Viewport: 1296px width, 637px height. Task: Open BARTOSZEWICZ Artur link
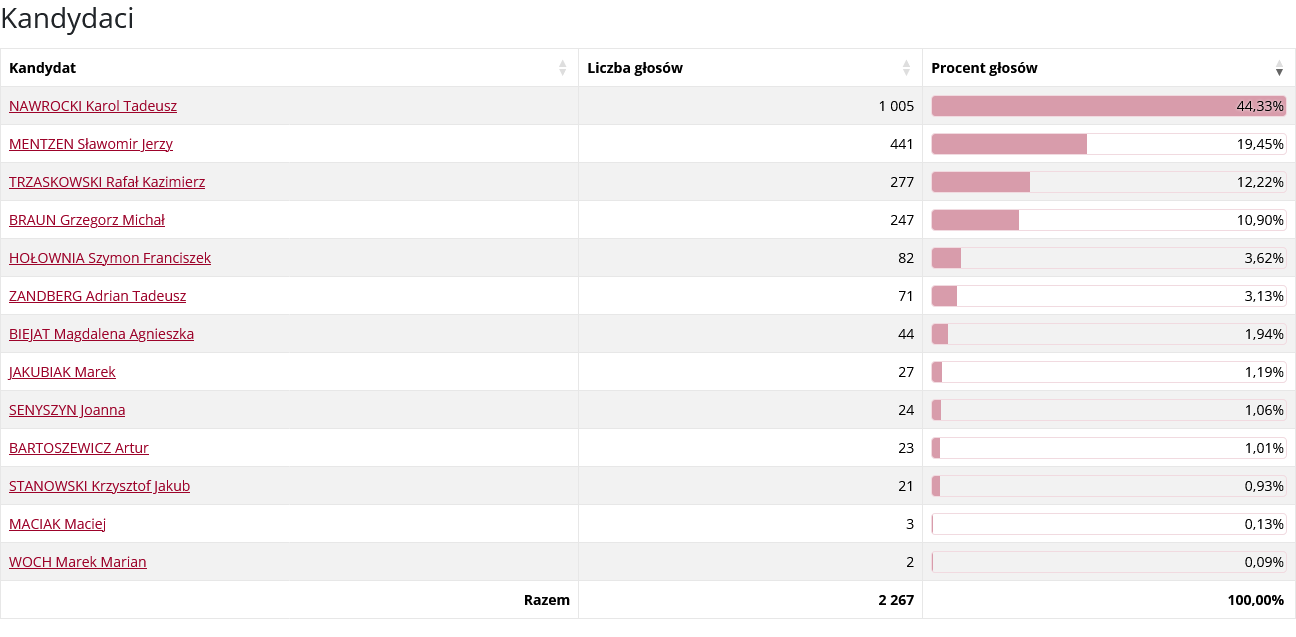79,448
